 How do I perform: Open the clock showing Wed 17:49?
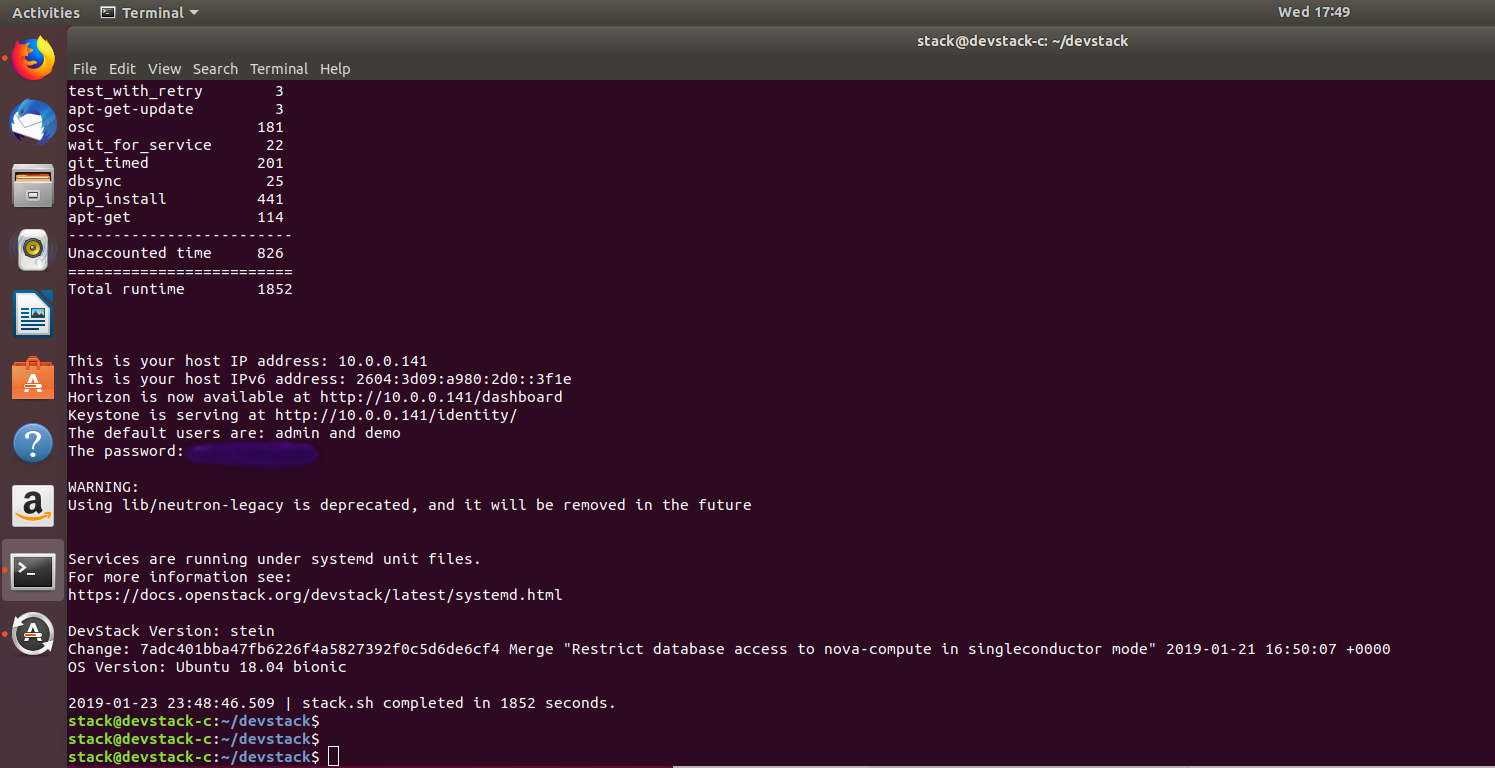coord(1314,12)
